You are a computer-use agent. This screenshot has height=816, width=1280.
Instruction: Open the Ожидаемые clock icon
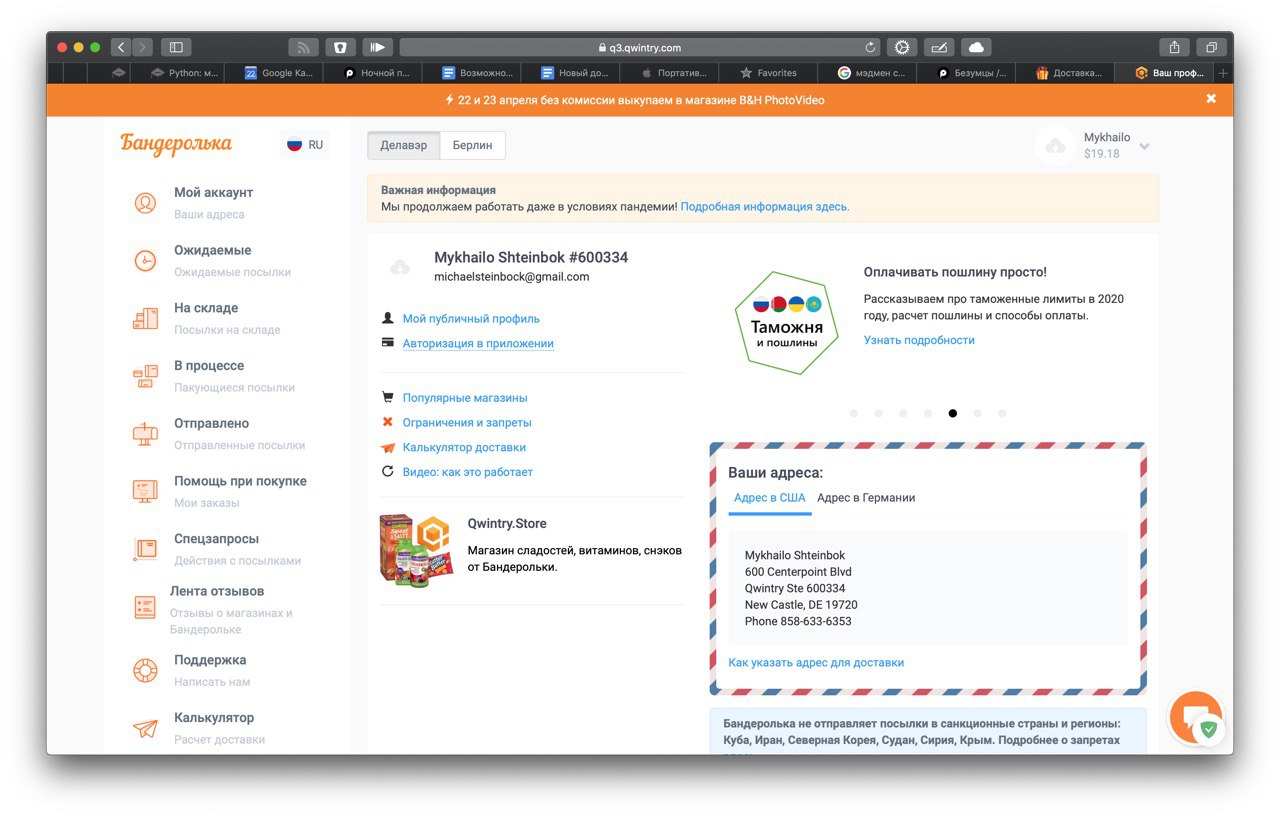point(145,261)
